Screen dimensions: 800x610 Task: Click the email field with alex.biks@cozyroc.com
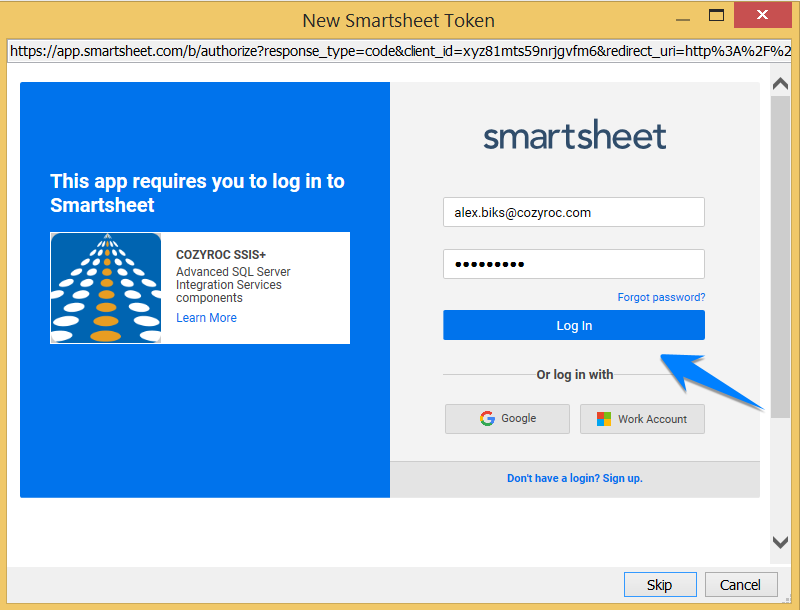click(x=573, y=212)
